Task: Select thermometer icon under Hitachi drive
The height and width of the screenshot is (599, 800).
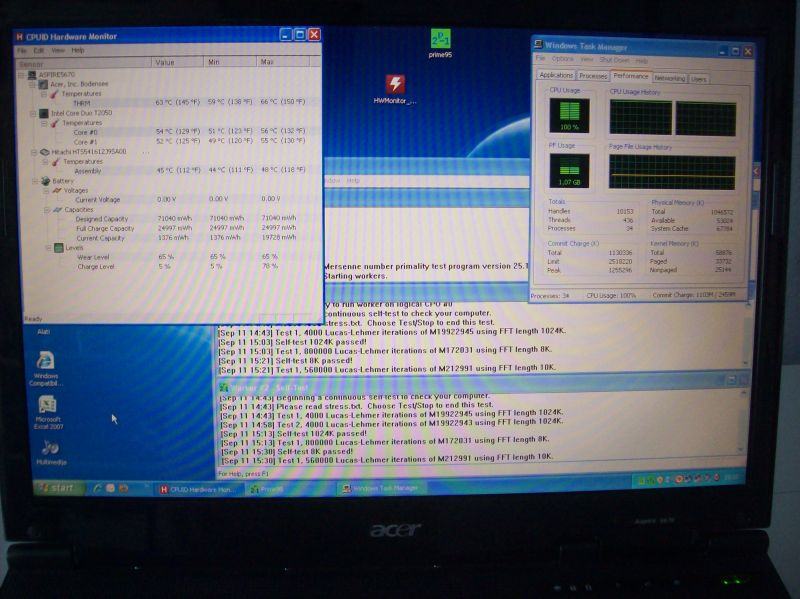Action: tap(56, 162)
